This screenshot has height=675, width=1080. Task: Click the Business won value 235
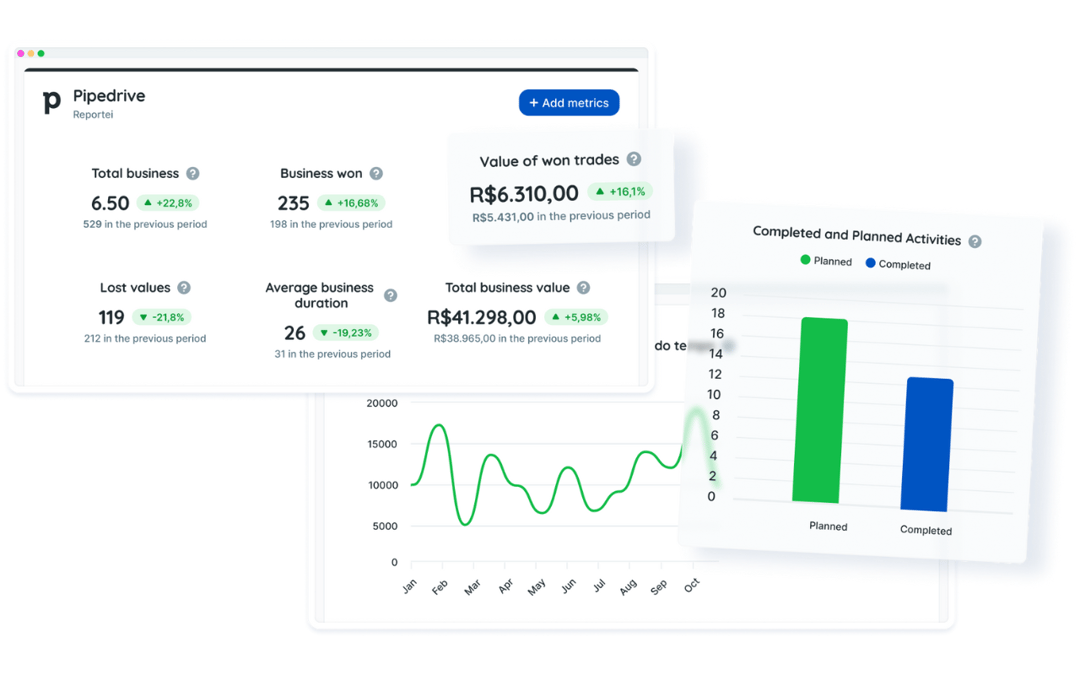pyautogui.click(x=293, y=203)
